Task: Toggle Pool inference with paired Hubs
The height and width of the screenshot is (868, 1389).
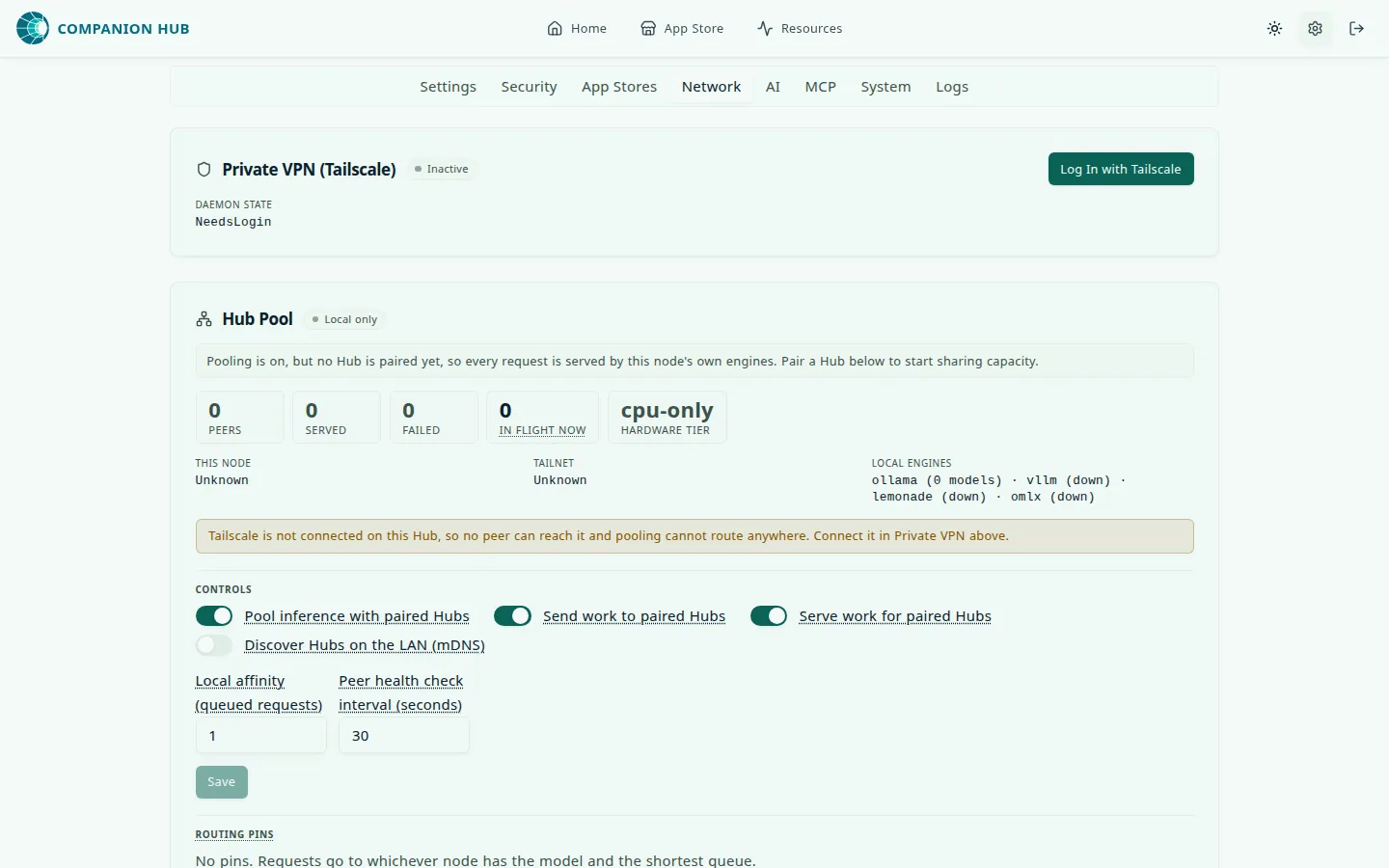Action: click(214, 615)
